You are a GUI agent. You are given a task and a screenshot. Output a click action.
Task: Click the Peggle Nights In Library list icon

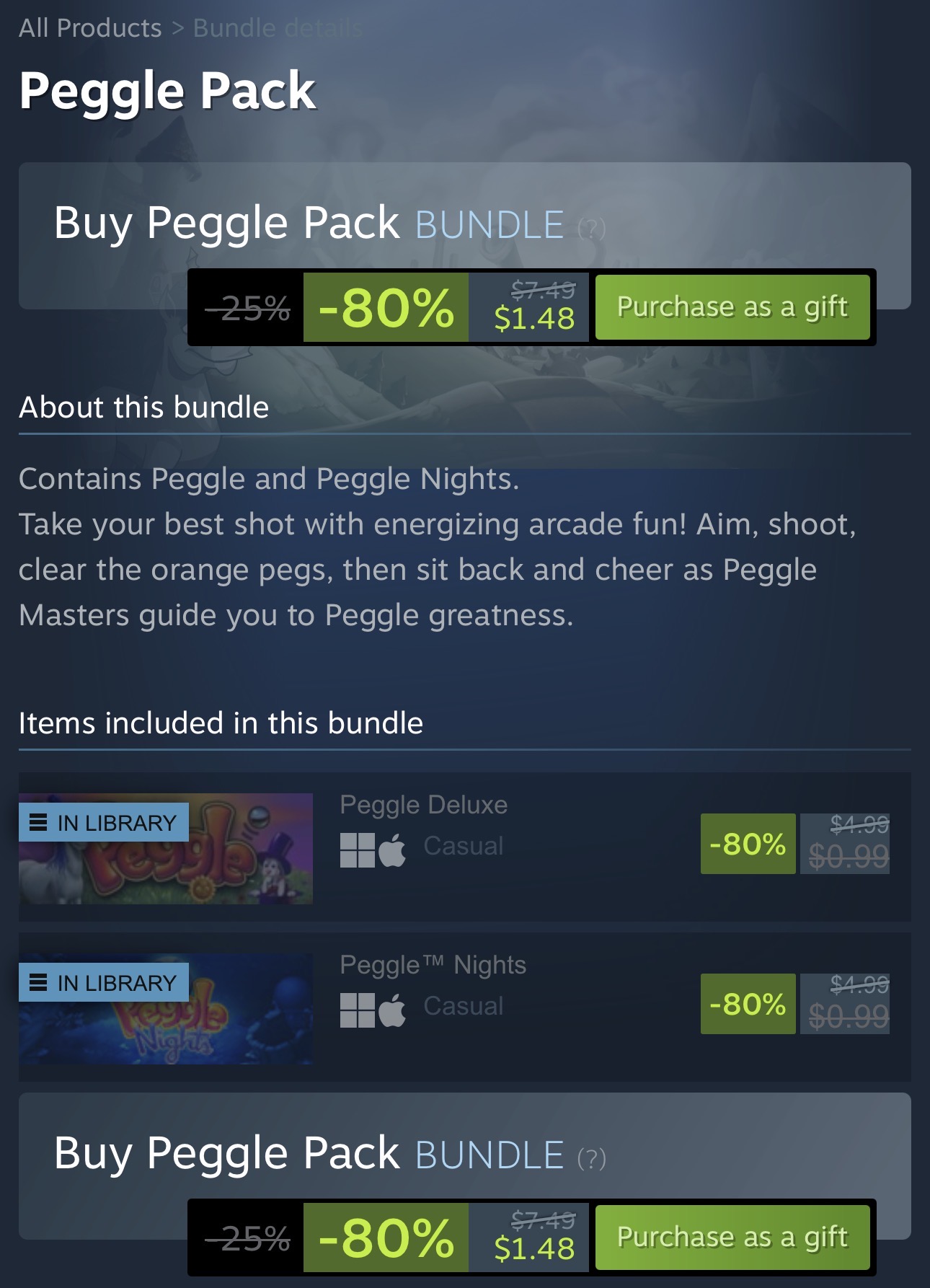pos(38,982)
